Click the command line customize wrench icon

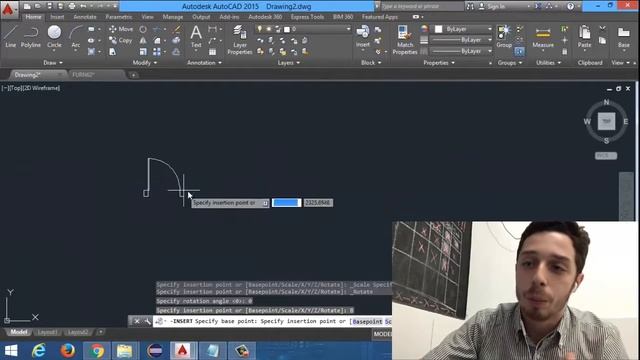147,321
